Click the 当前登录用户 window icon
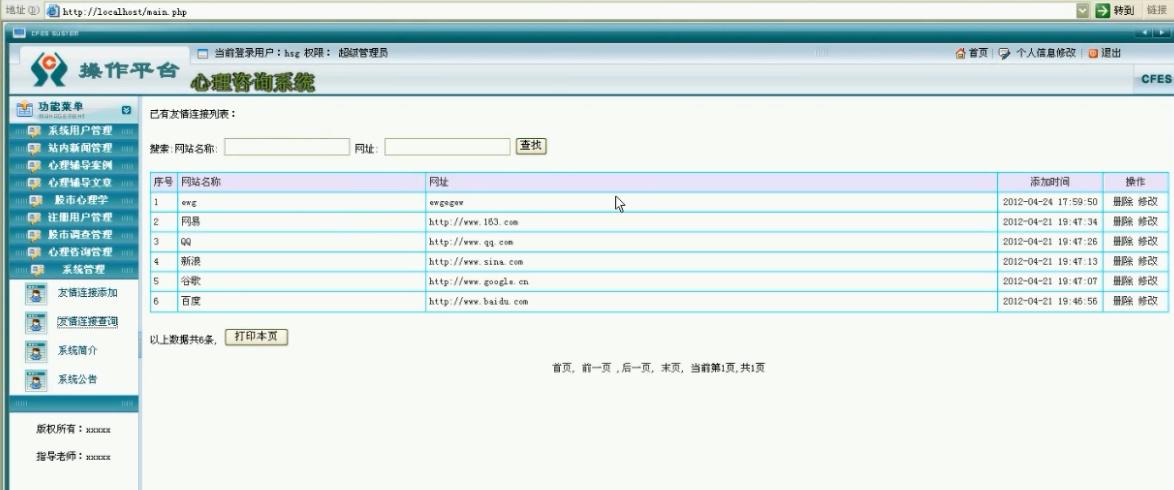The height and width of the screenshot is (490, 1174). click(202, 53)
